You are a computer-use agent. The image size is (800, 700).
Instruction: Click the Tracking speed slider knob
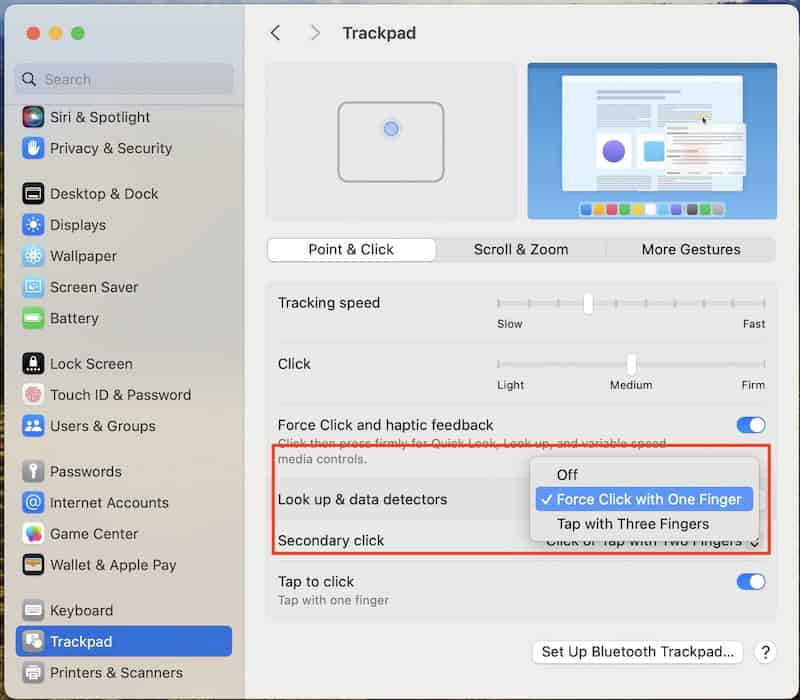pyautogui.click(x=588, y=304)
